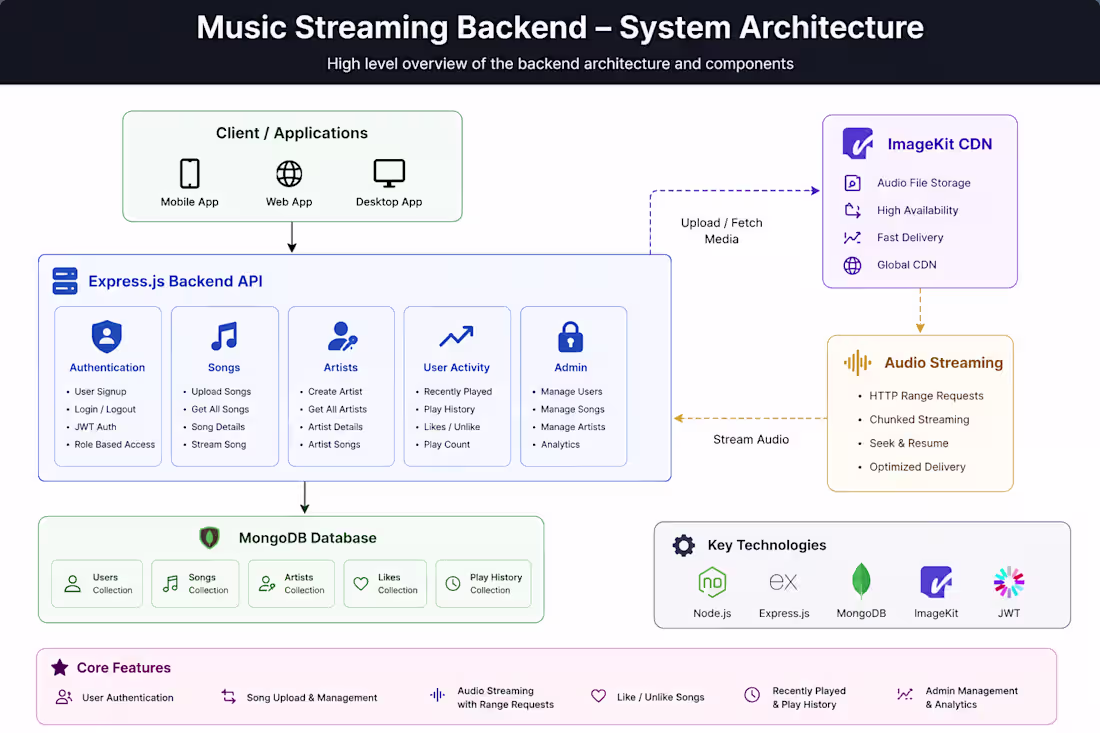Click the Admin Management & Analytics icon
1100x733 pixels.
(905, 694)
